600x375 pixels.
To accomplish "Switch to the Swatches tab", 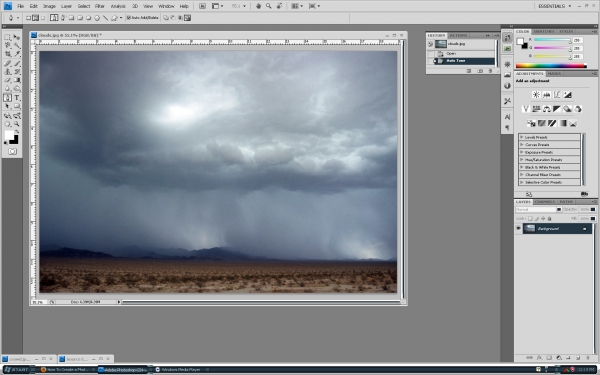I will 544,31.
